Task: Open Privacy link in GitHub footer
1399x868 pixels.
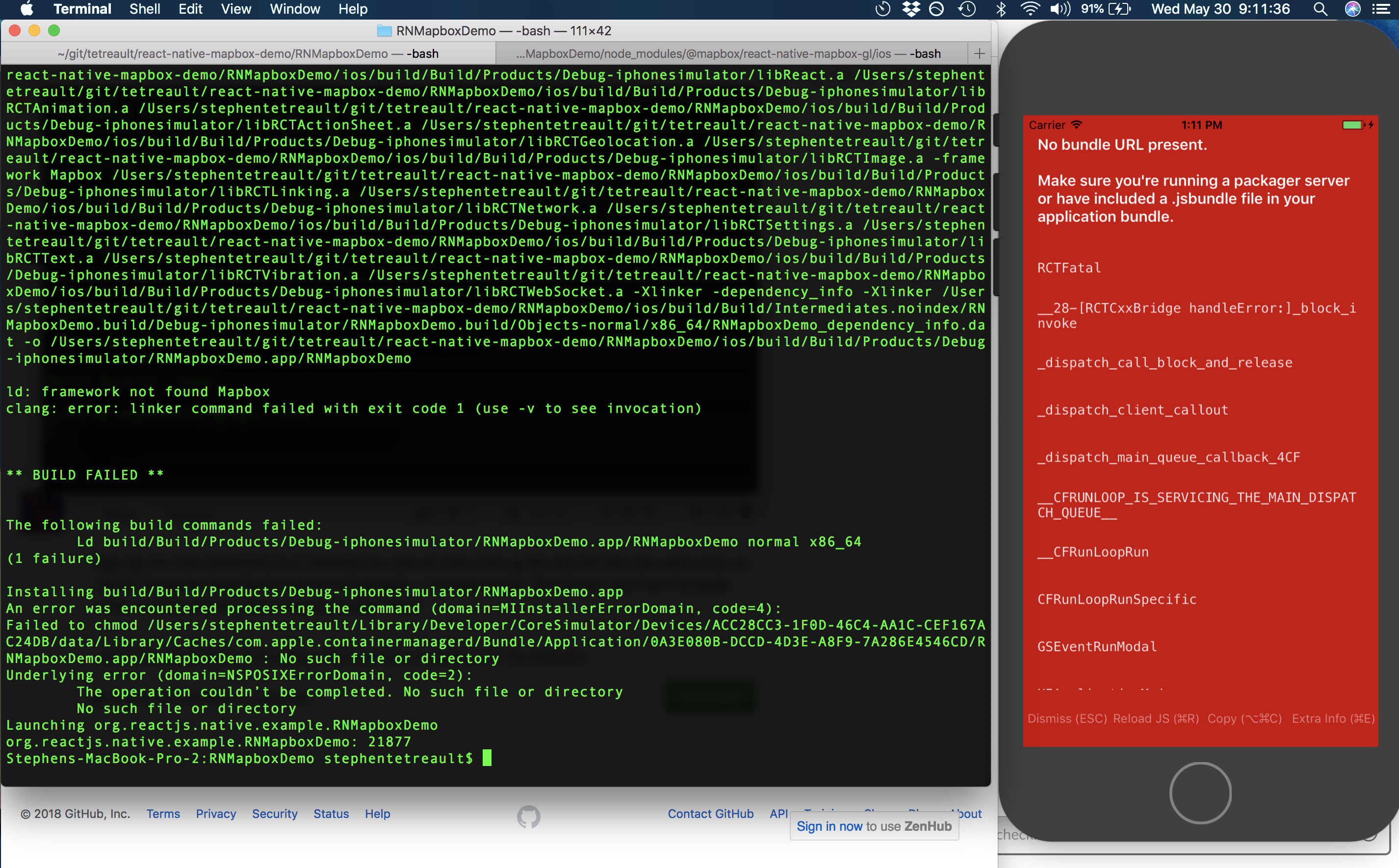Action: pos(216,814)
